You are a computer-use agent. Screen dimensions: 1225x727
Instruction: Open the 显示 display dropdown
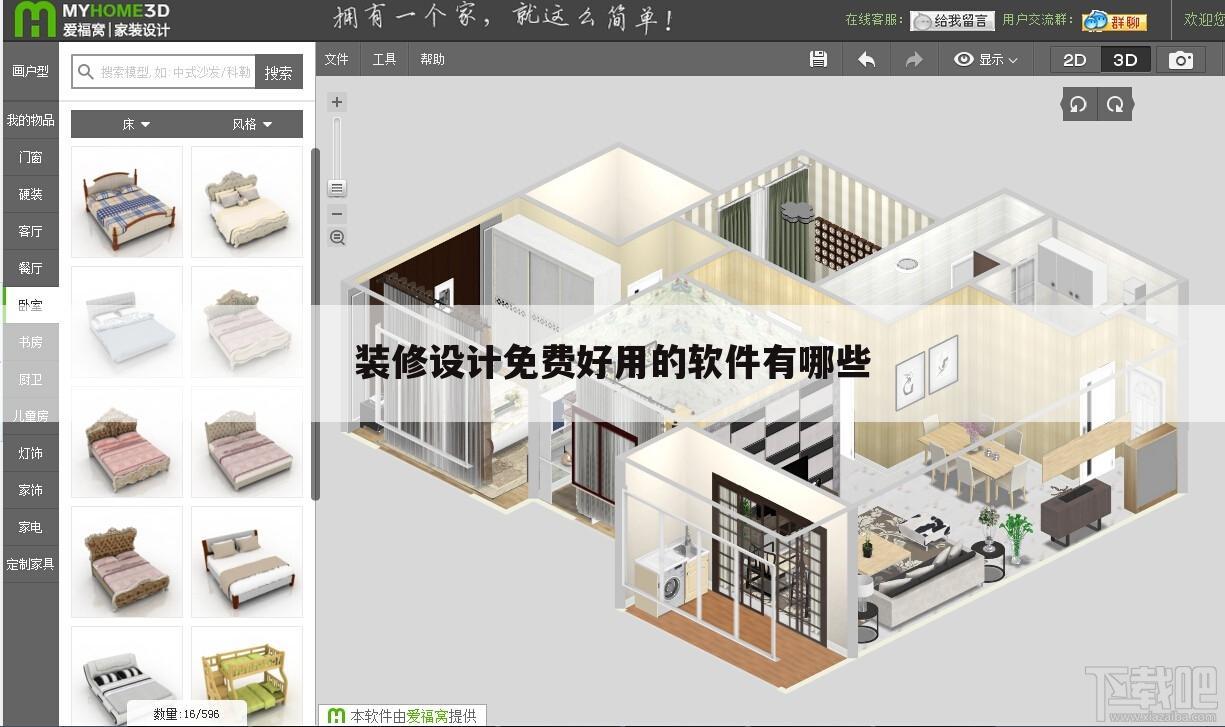pos(986,60)
